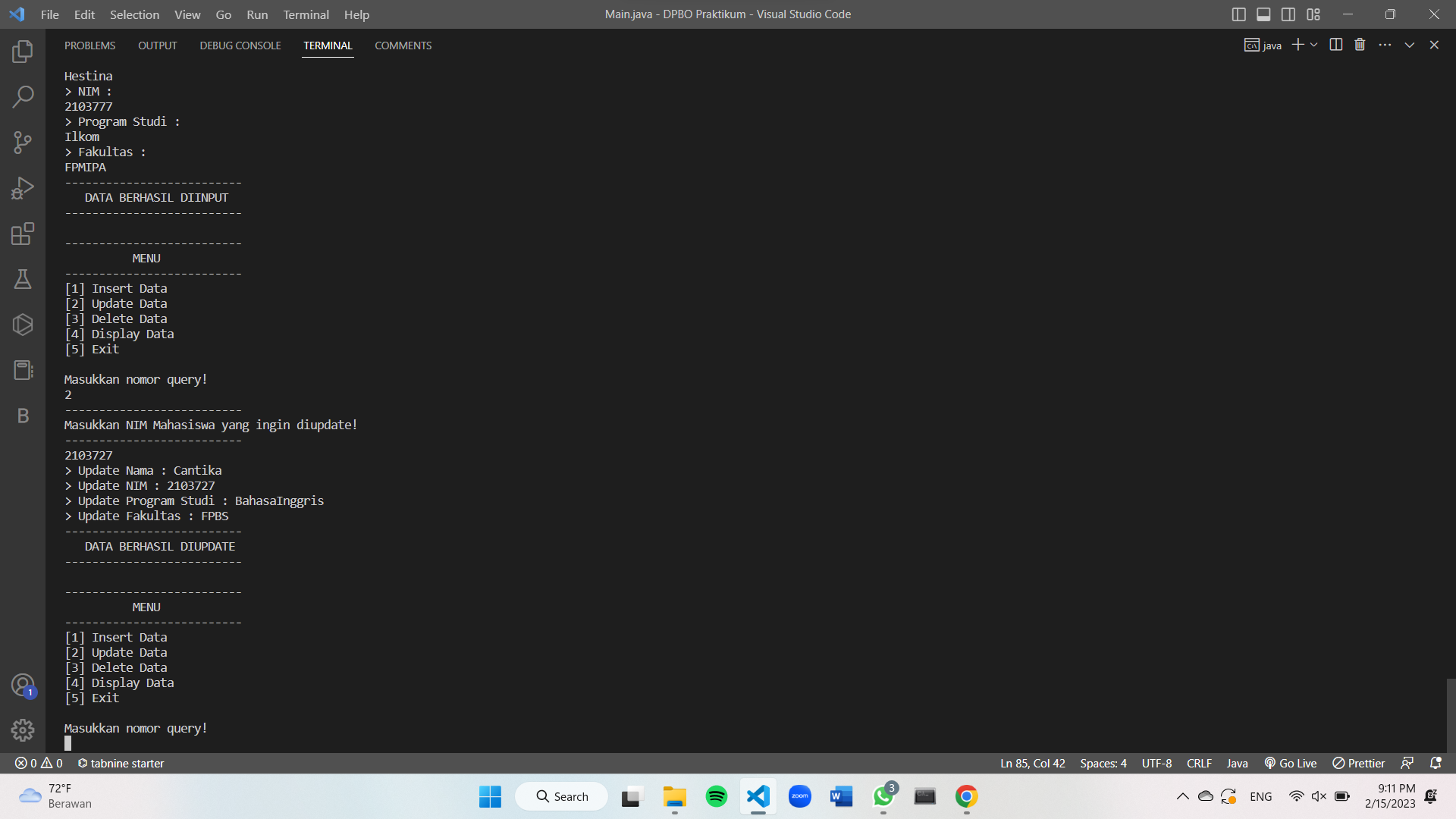This screenshot has height=819, width=1456.
Task: Open the Testing flask view
Action: coord(23,279)
